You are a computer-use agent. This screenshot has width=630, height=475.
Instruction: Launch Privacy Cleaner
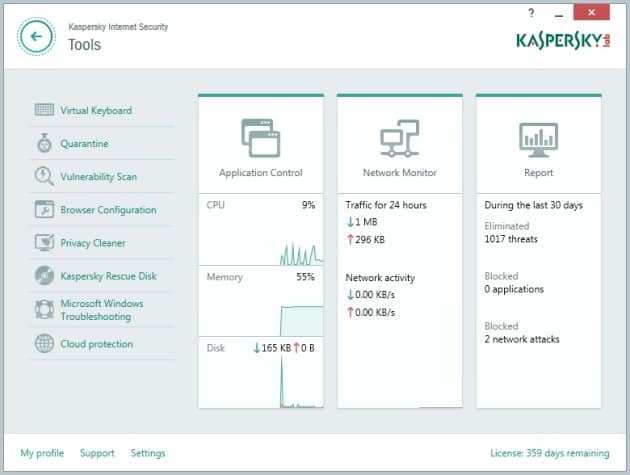click(93, 243)
